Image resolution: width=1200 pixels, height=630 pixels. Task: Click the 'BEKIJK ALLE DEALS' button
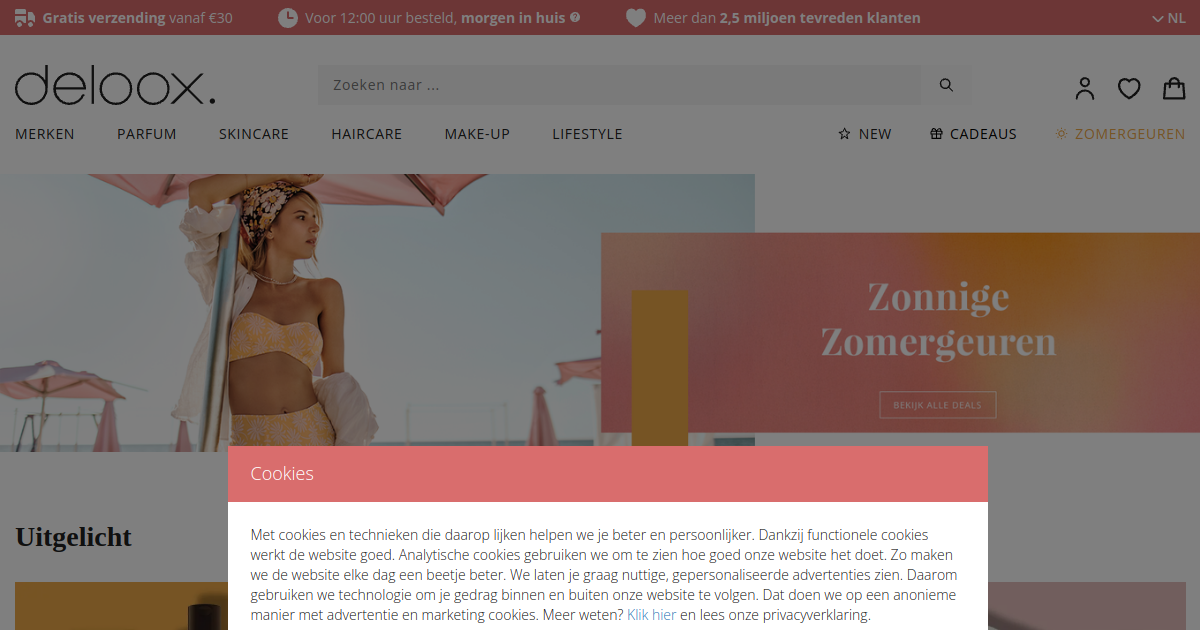click(938, 405)
